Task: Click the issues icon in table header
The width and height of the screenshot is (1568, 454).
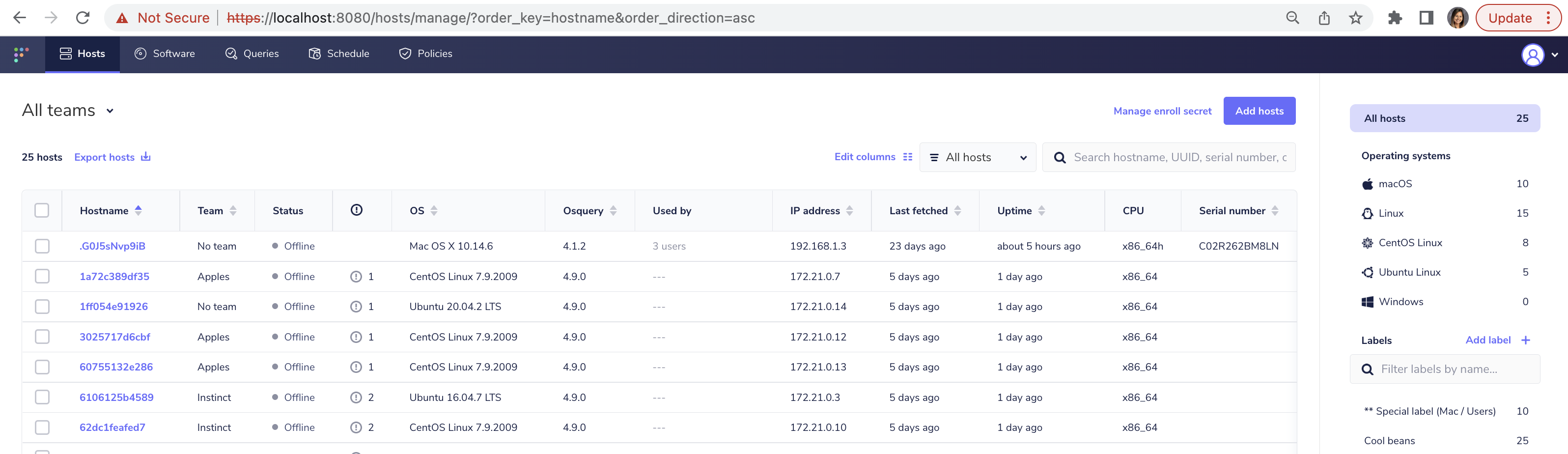Action: [357, 210]
